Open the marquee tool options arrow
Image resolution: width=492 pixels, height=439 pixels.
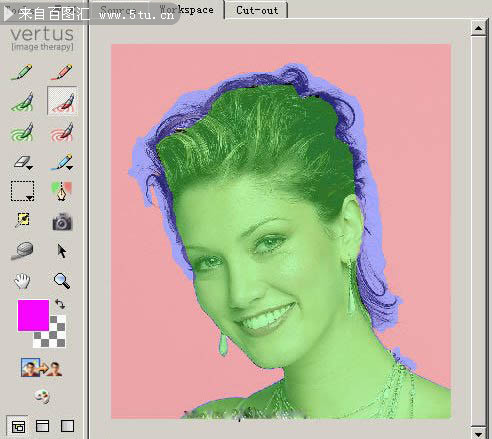[x=30, y=199]
